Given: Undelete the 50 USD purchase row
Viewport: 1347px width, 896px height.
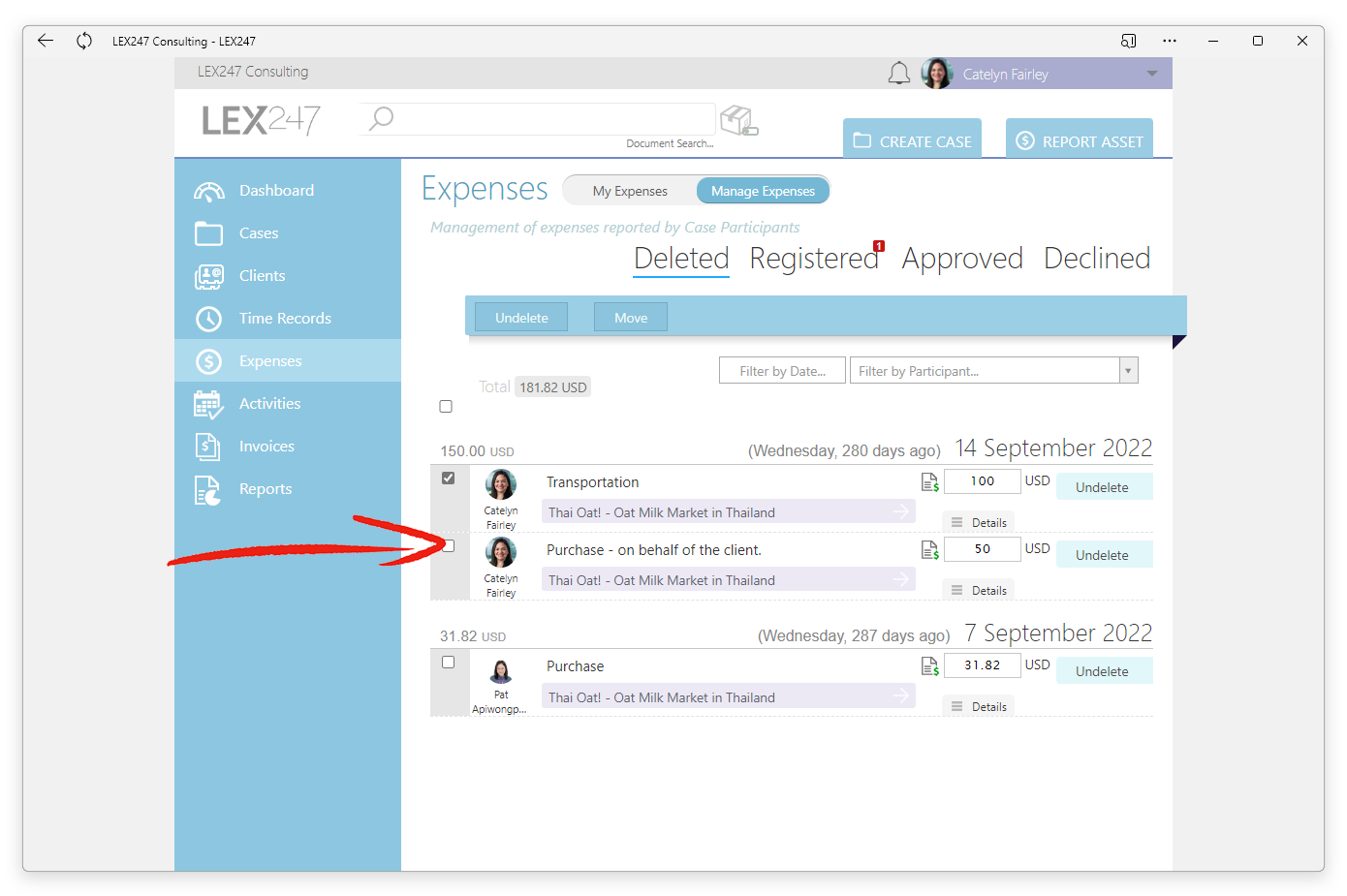Looking at the screenshot, I should 1103,555.
